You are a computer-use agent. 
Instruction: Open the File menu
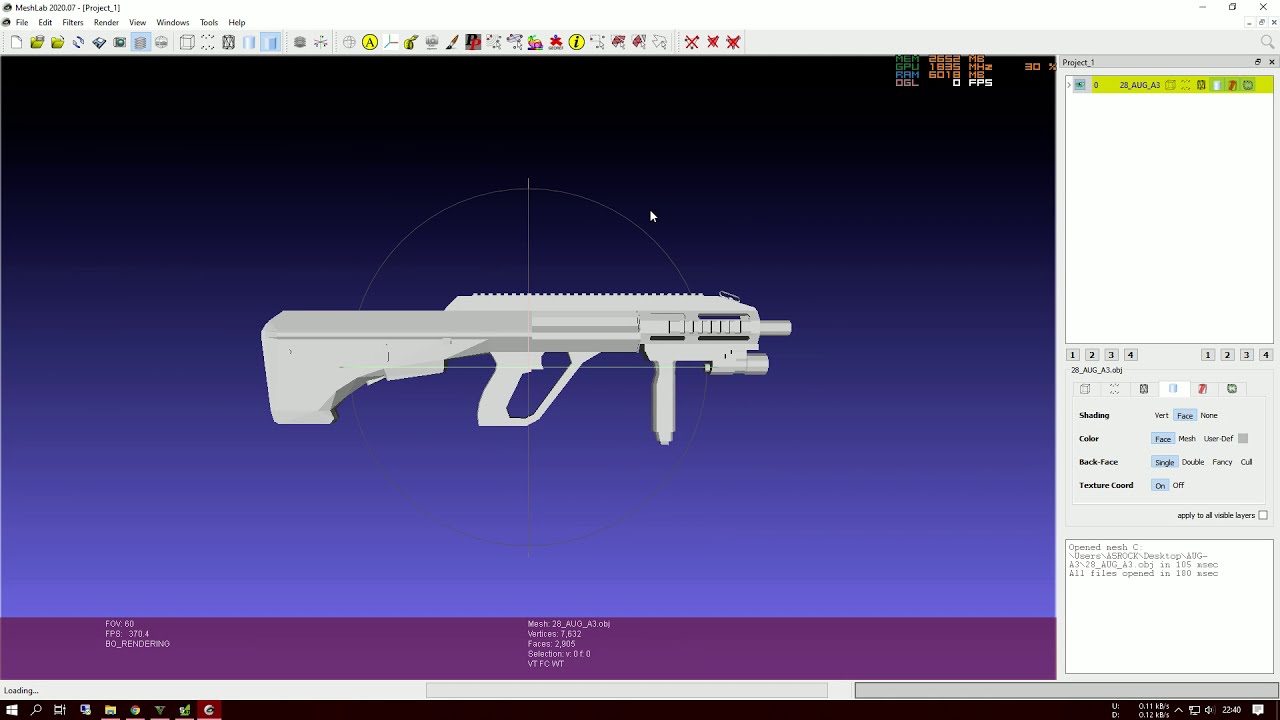(22, 22)
